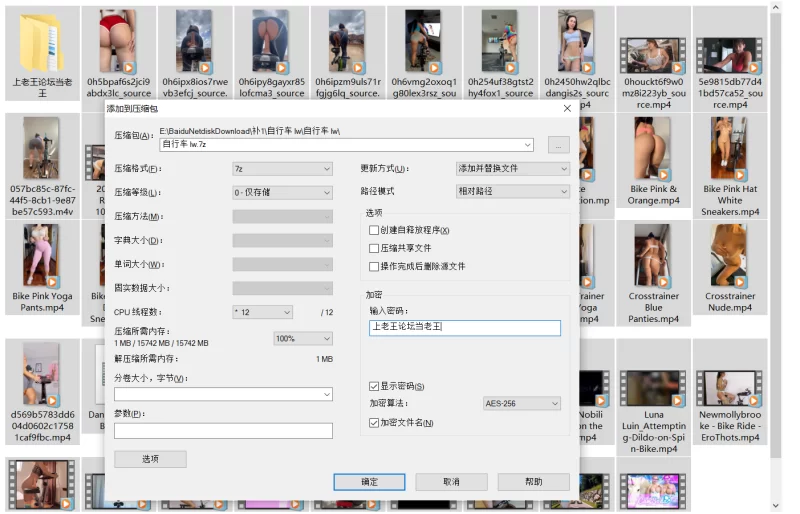Click the file list vertical scrollbar

[776, 250]
